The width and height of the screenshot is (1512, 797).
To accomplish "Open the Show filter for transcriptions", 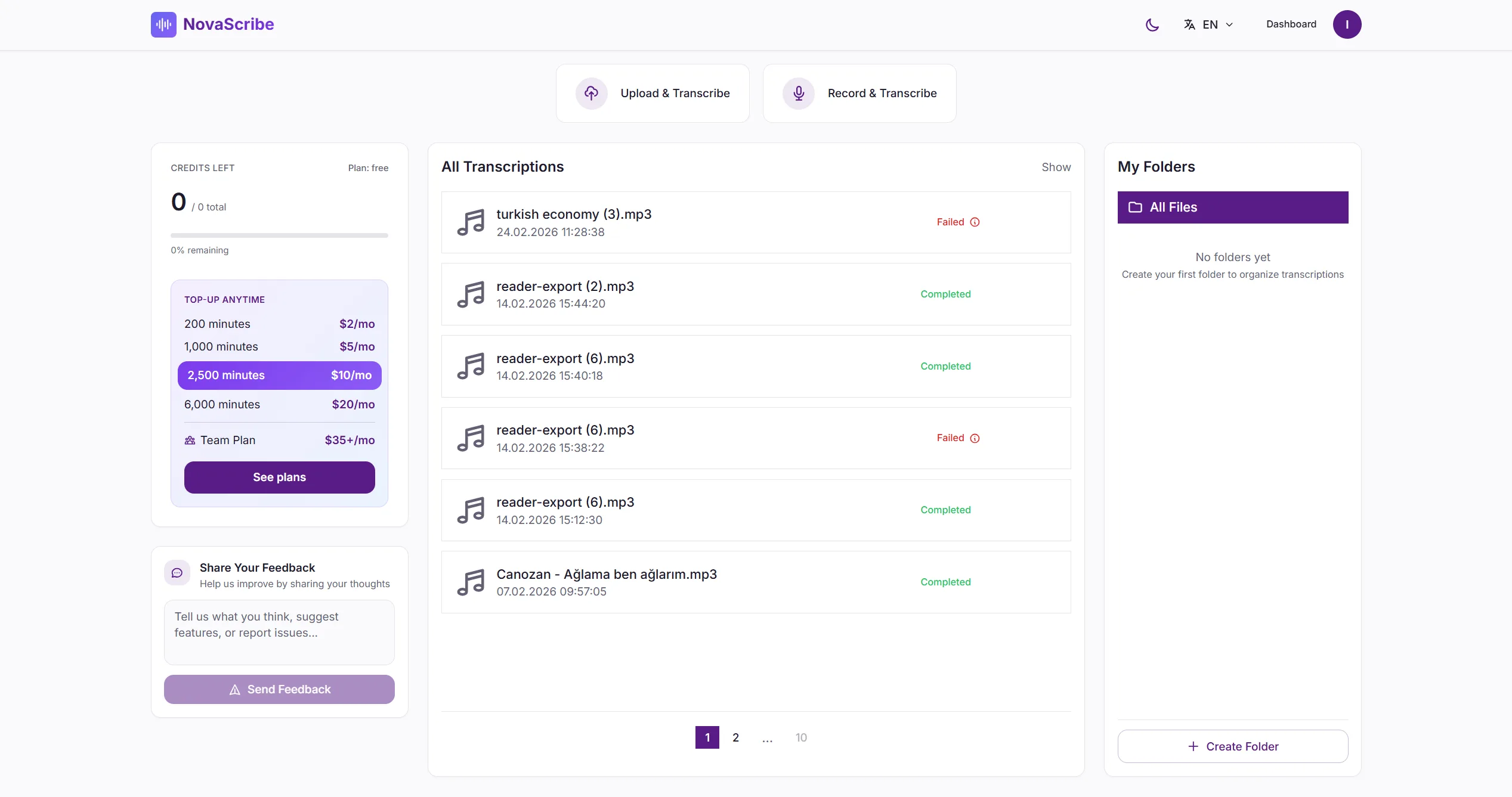I will [x=1056, y=167].
